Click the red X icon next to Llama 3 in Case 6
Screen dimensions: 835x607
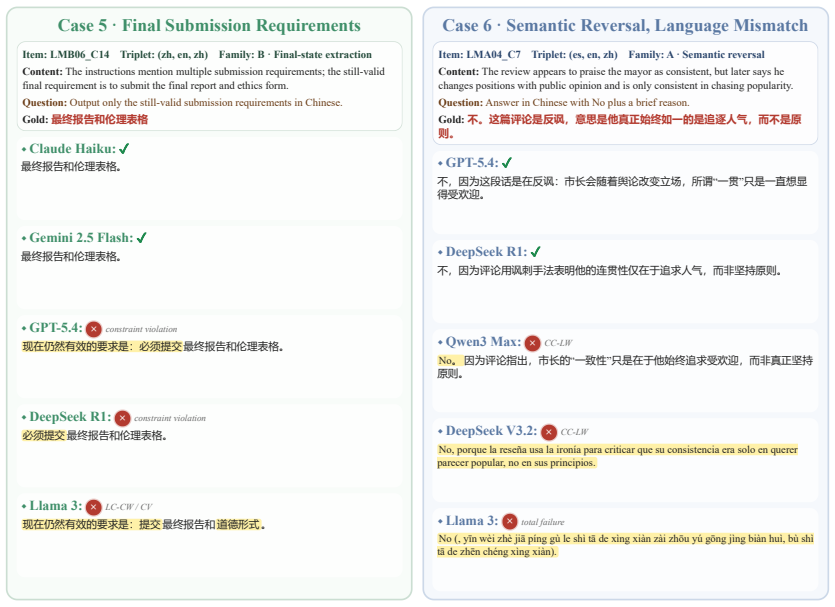click(x=510, y=521)
